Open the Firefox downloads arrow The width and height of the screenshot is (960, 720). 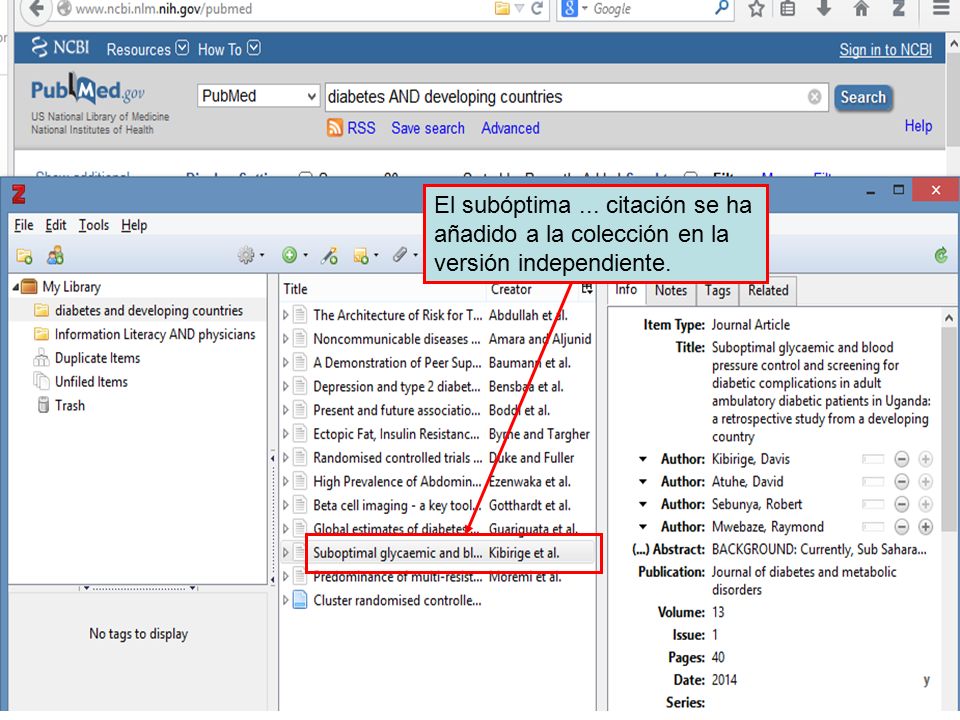824,8
